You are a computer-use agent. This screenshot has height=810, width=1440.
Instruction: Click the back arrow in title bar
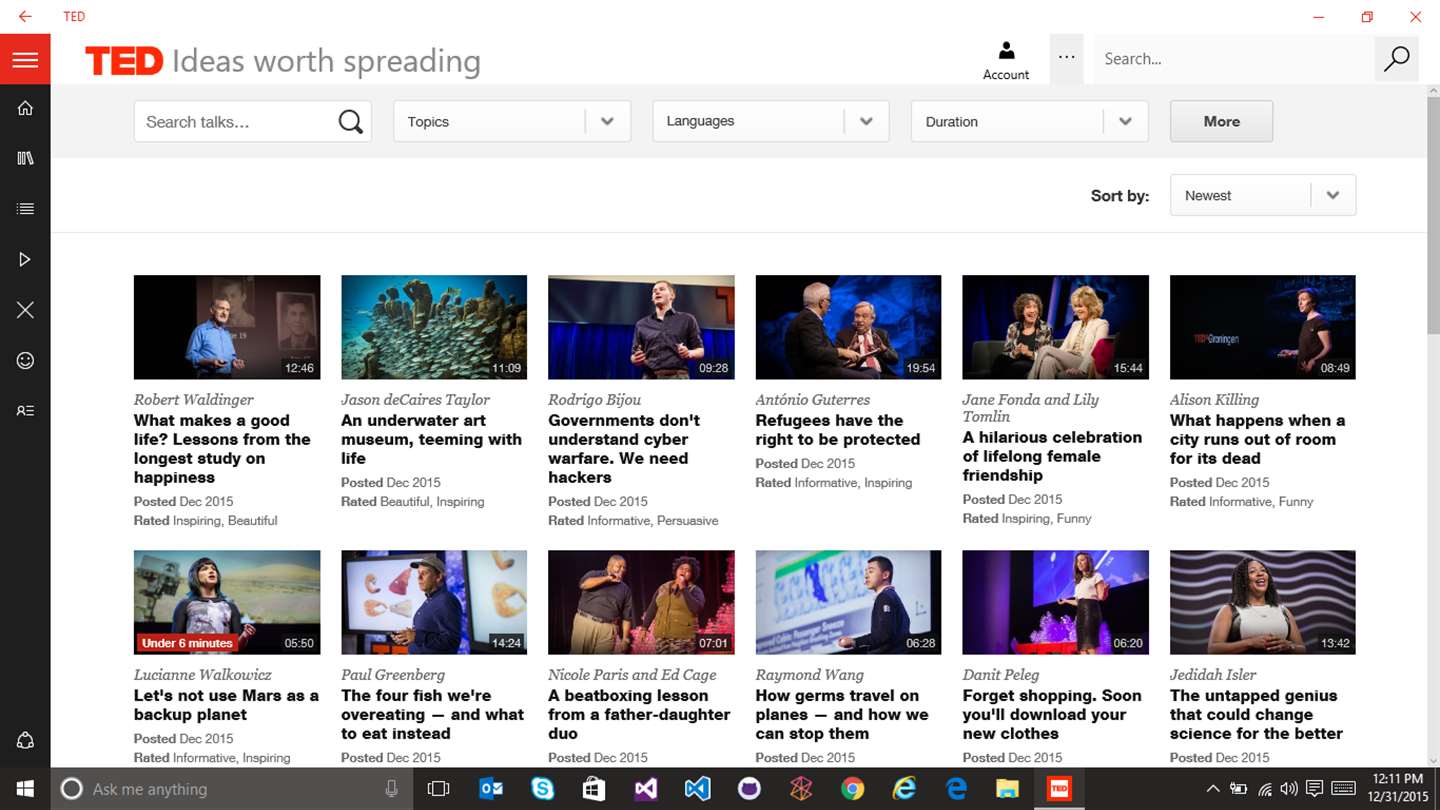click(25, 17)
